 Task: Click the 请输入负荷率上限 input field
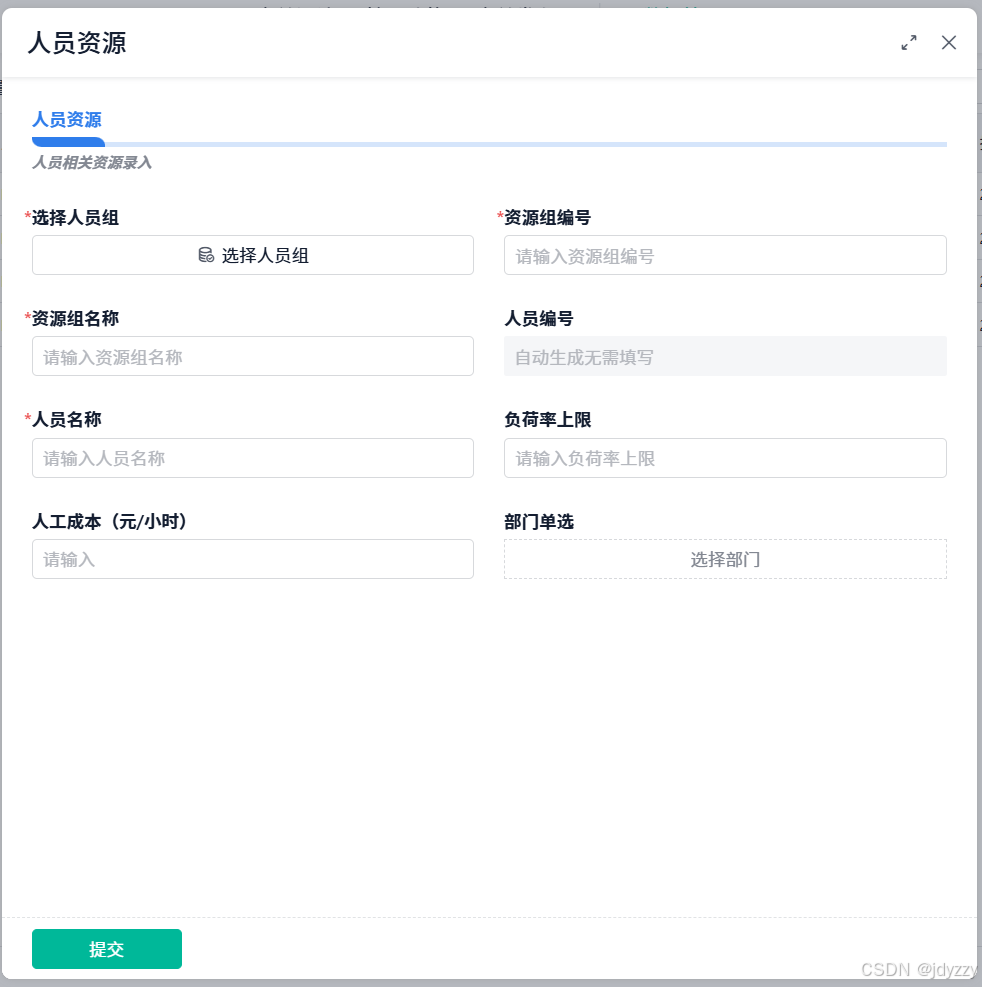724,458
